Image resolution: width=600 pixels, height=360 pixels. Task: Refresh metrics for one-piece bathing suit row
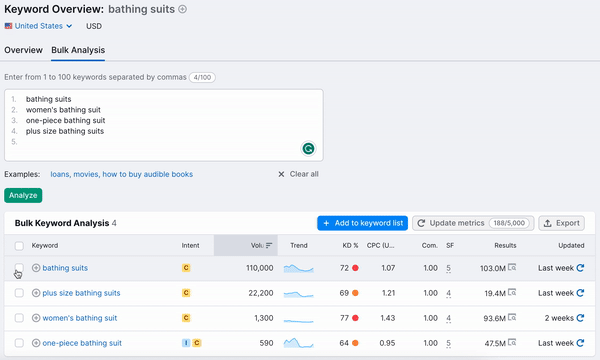pos(580,343)
